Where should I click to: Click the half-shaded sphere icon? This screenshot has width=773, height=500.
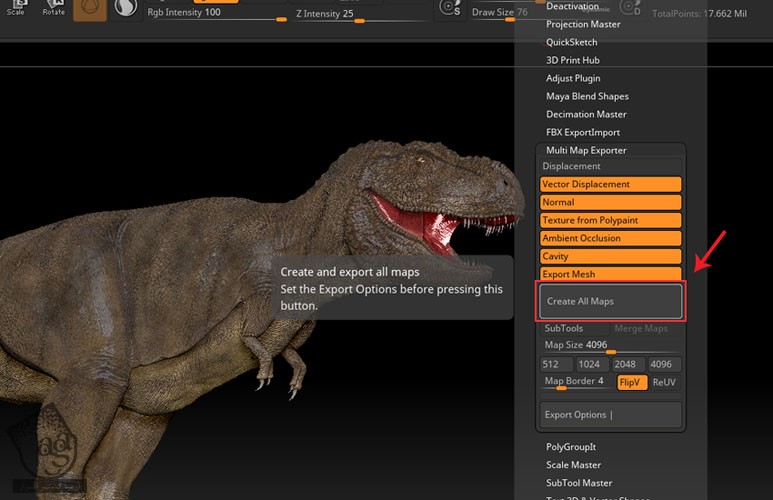click(126, 9)
